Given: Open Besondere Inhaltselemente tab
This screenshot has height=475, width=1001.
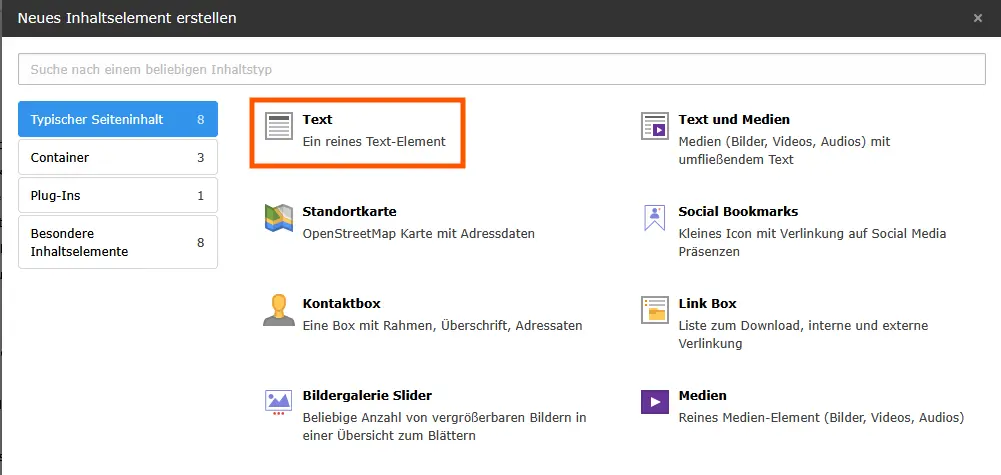Looking at the screenshot, I should click(x=117, y=242).
